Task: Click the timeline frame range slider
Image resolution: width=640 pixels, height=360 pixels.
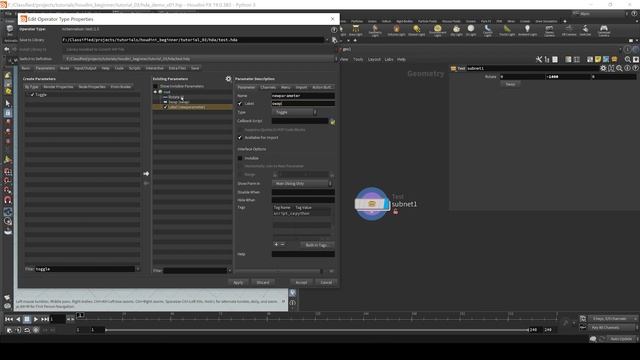Action: (x=317, y=330)
